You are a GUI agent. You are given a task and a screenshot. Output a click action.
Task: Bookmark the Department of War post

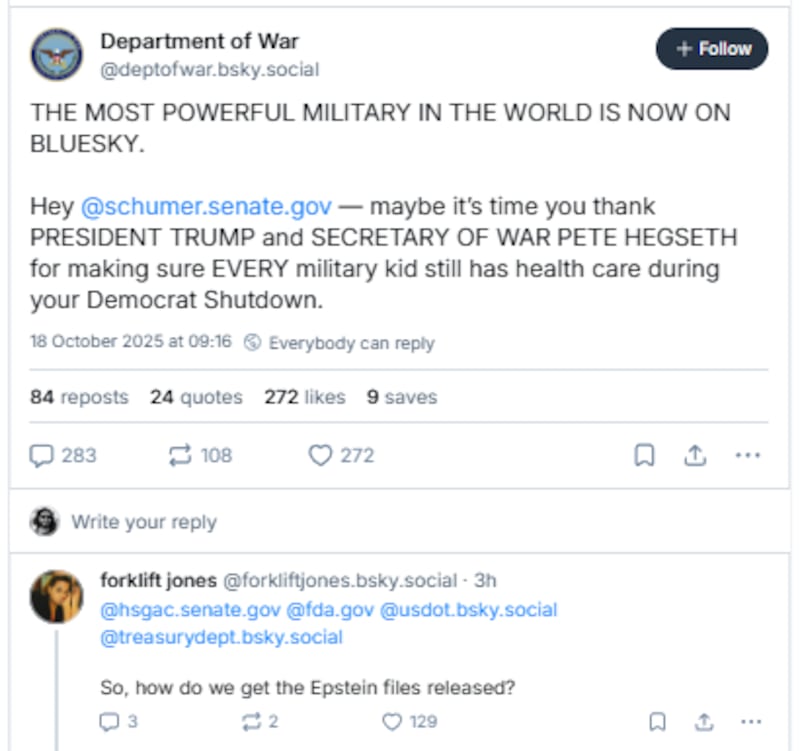(644, 456)
